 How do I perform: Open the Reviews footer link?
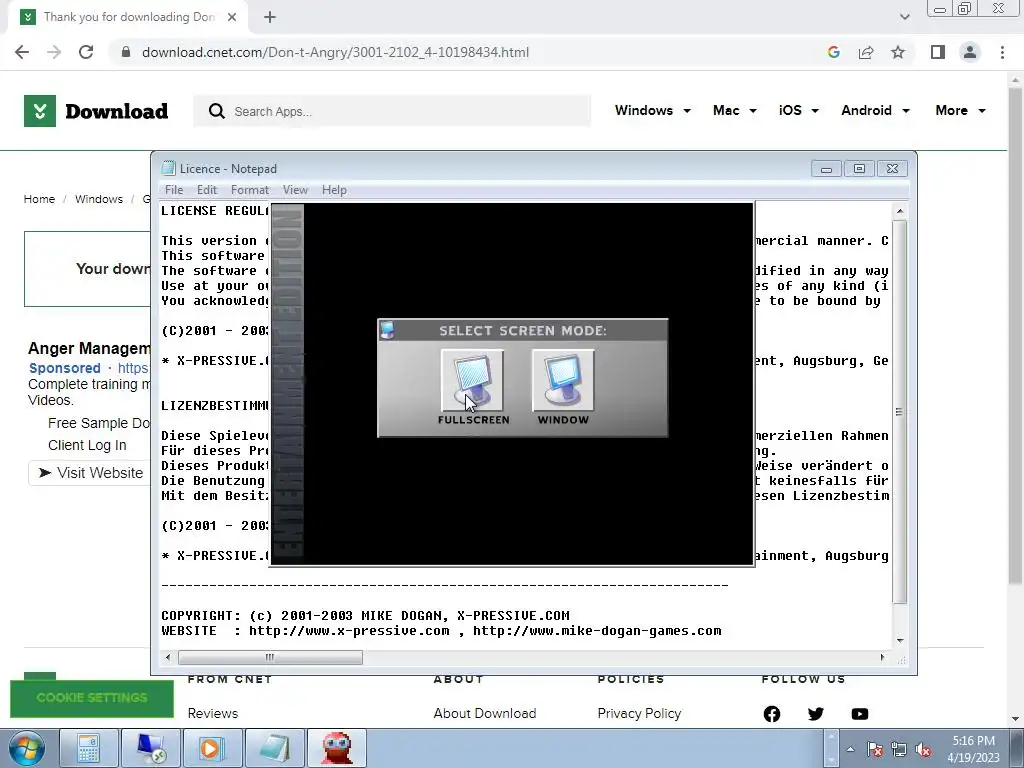click(213, 714)
